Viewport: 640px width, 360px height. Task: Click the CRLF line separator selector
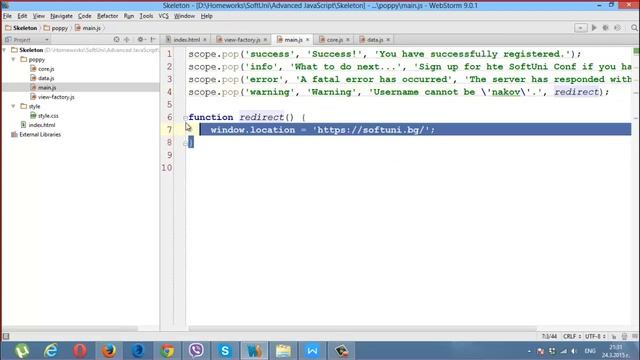pos(572,336)
